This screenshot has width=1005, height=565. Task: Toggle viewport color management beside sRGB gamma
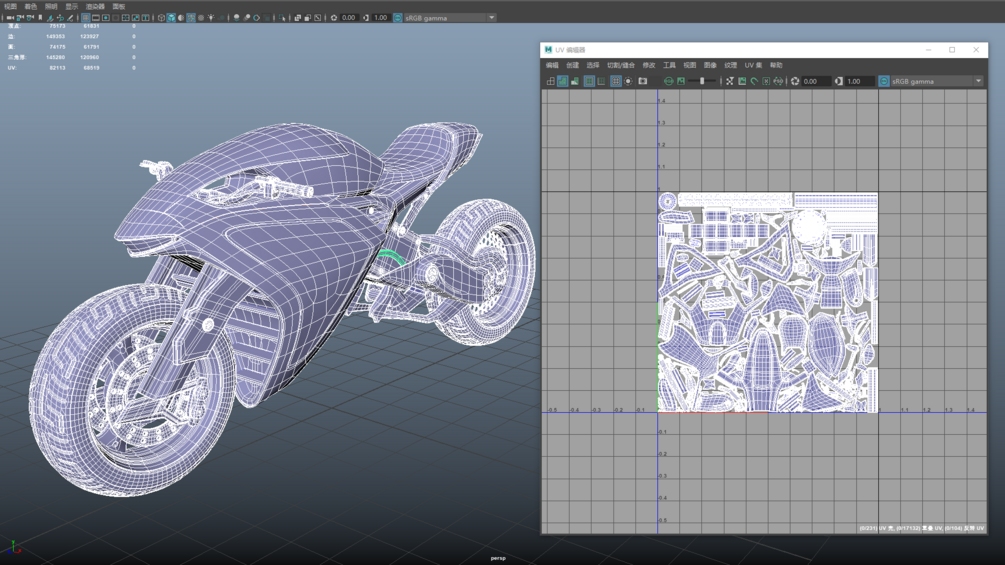click(x=398, y=18)
